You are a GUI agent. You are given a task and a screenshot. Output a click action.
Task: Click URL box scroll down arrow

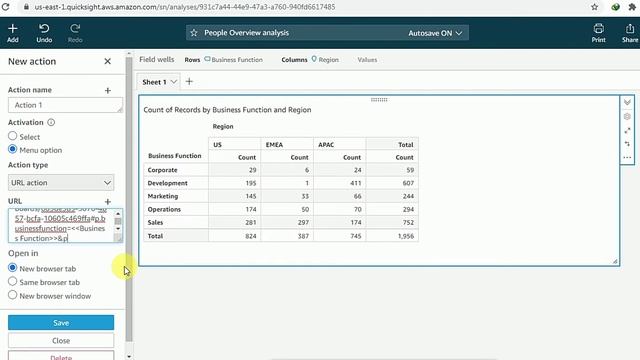tap(118, 229)
